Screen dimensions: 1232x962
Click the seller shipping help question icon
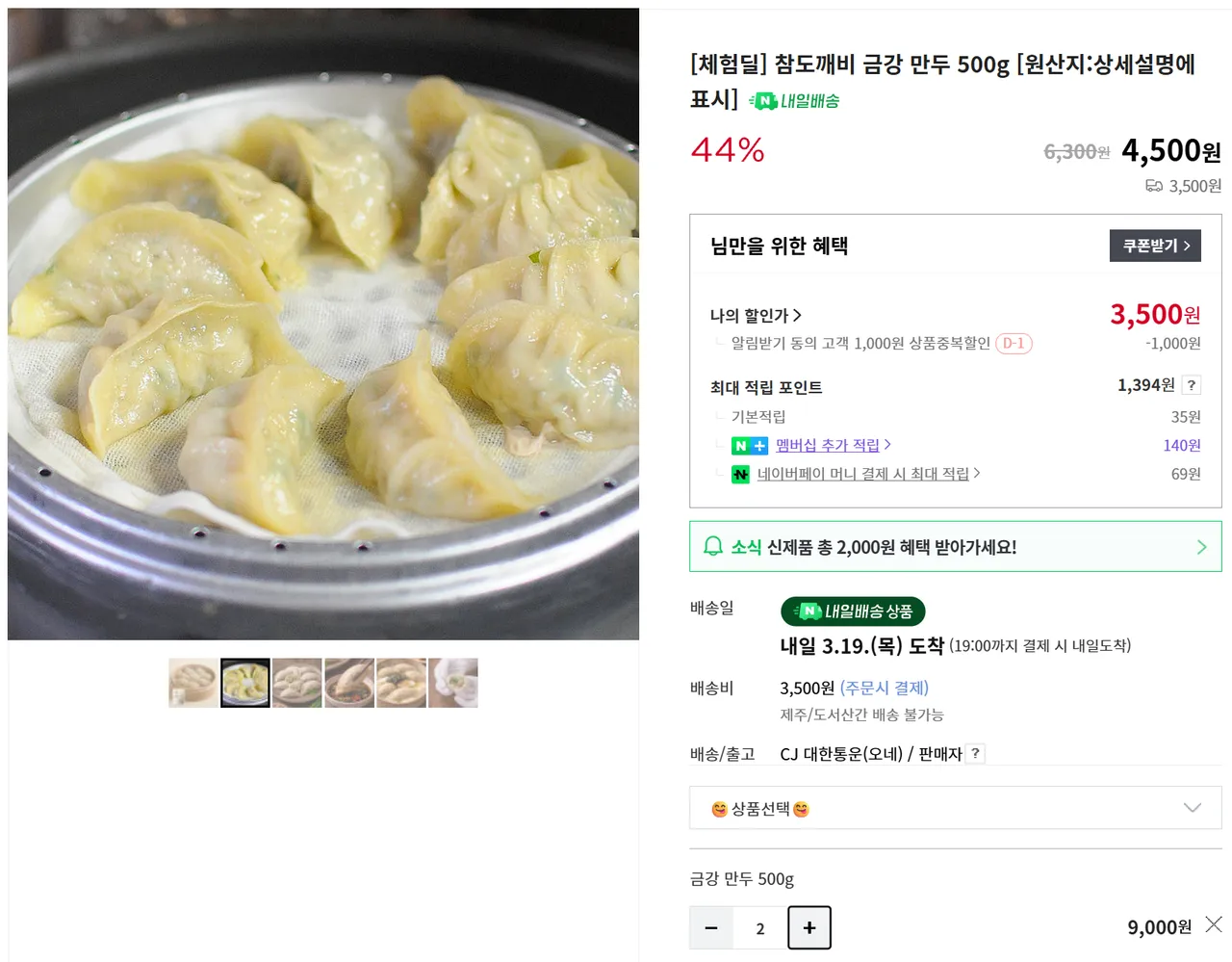coord(975,754)
